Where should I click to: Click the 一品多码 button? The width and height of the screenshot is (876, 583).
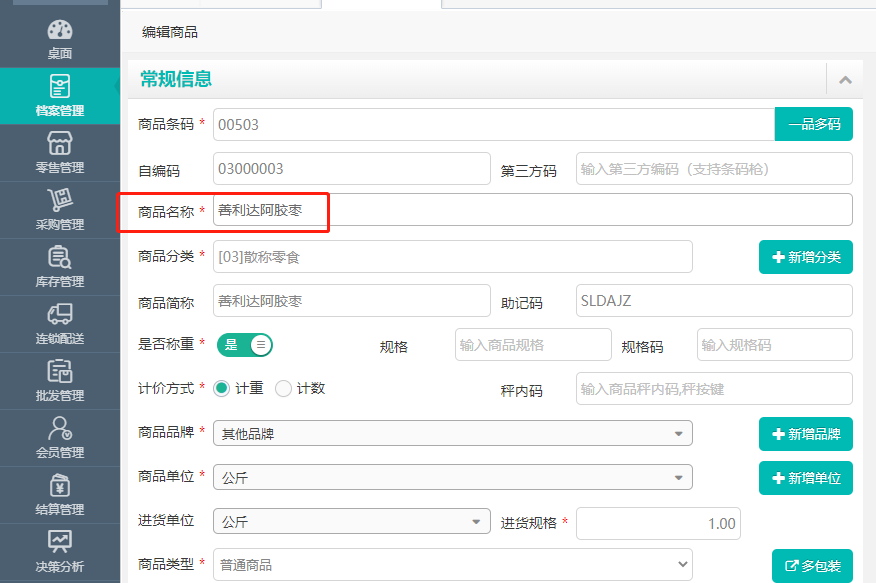pos(813,124)
